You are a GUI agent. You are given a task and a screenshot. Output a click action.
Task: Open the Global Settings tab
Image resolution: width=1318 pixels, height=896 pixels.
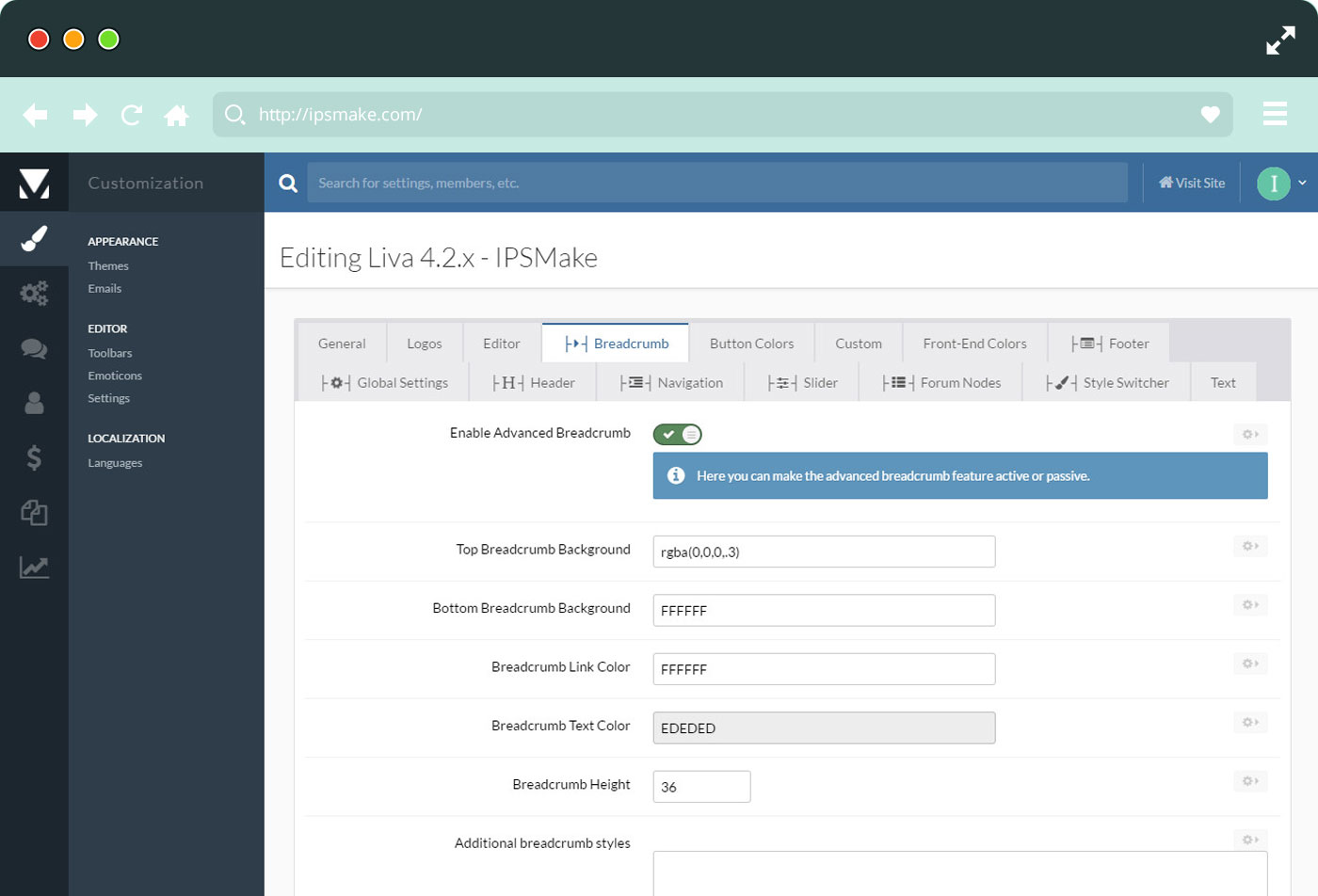(384, 382)
